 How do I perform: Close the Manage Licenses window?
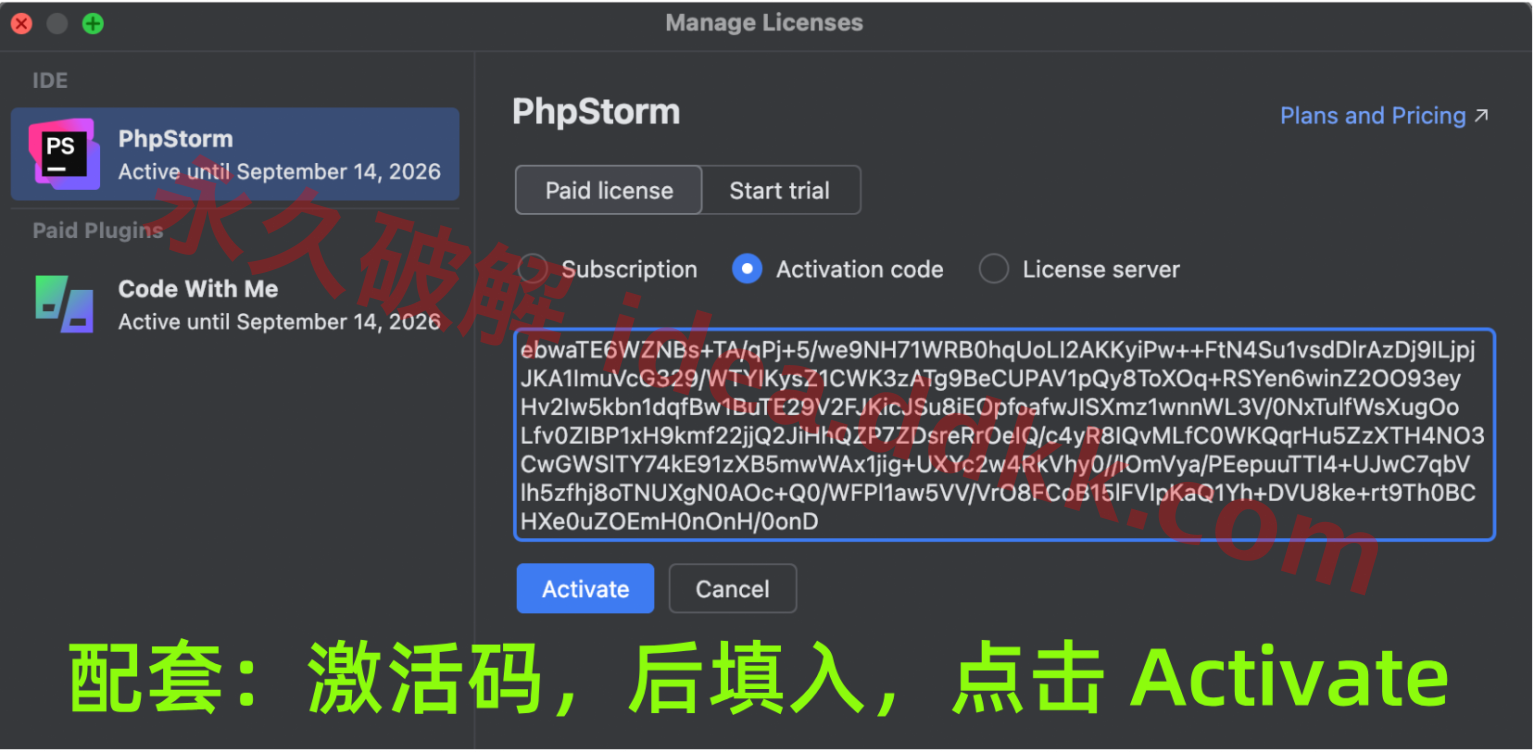click(21, 24)
